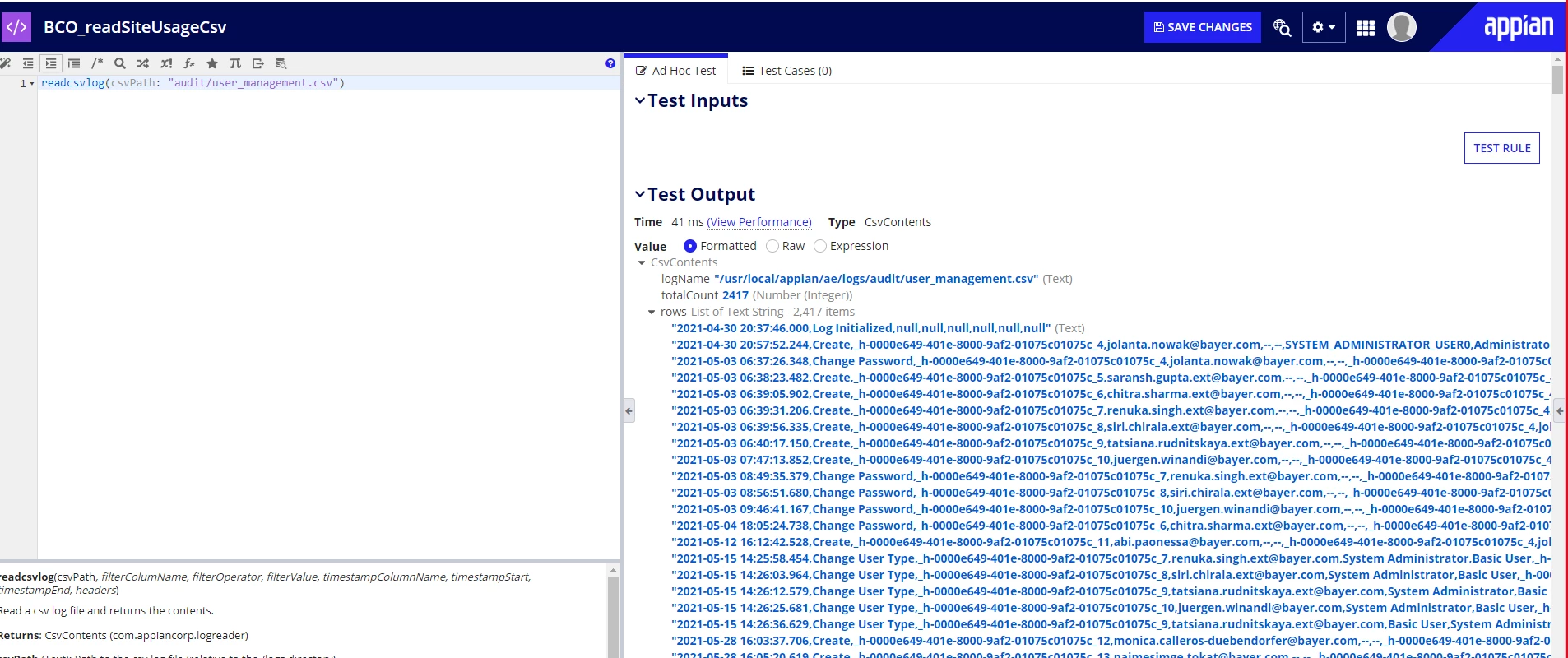
Task: Click the 14:26:12 Change User Type row
Action: [x=1111, y=591]
